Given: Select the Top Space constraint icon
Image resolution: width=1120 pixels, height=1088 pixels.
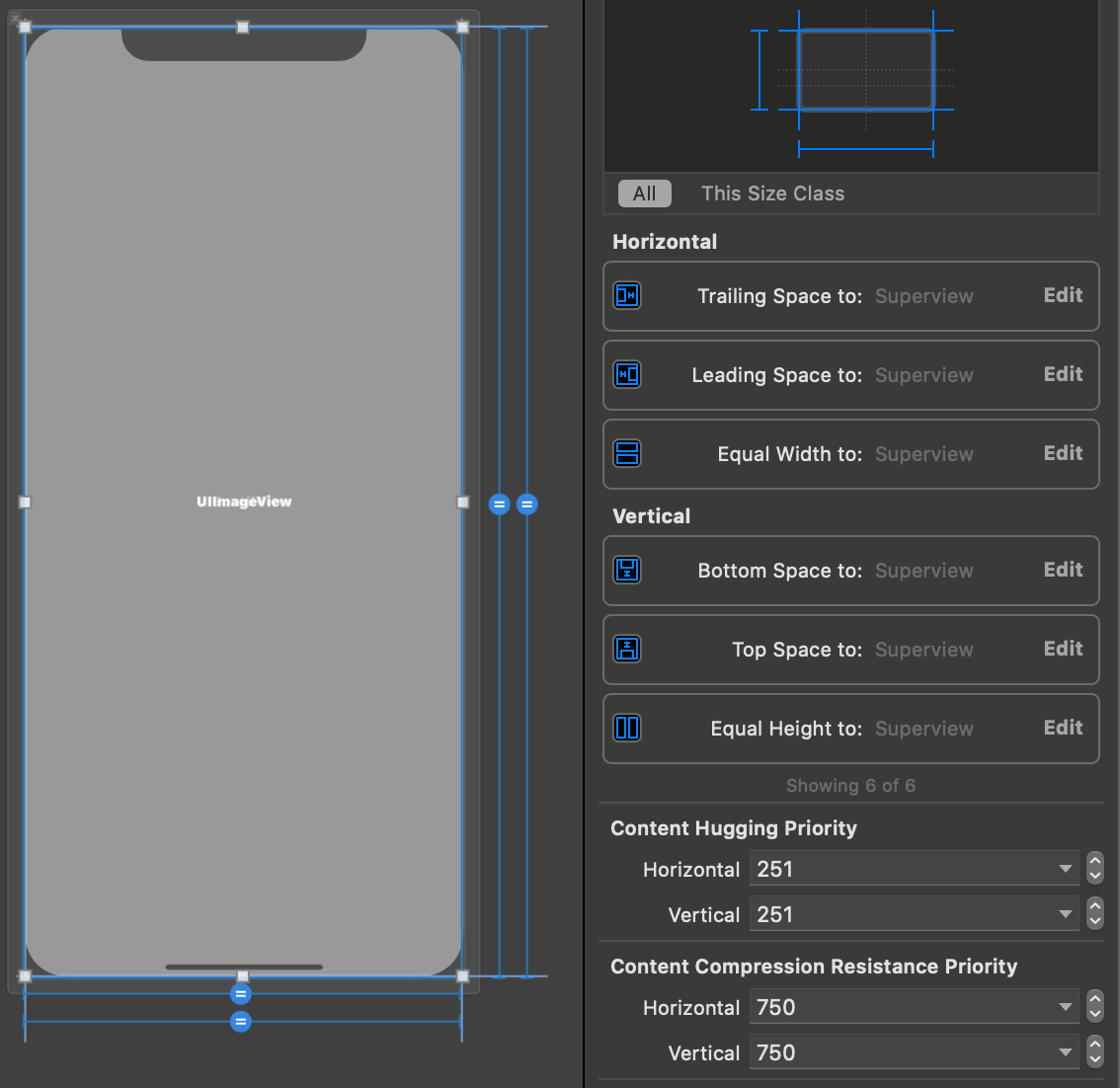Looking at the screenshot, I should coord(627,650).
